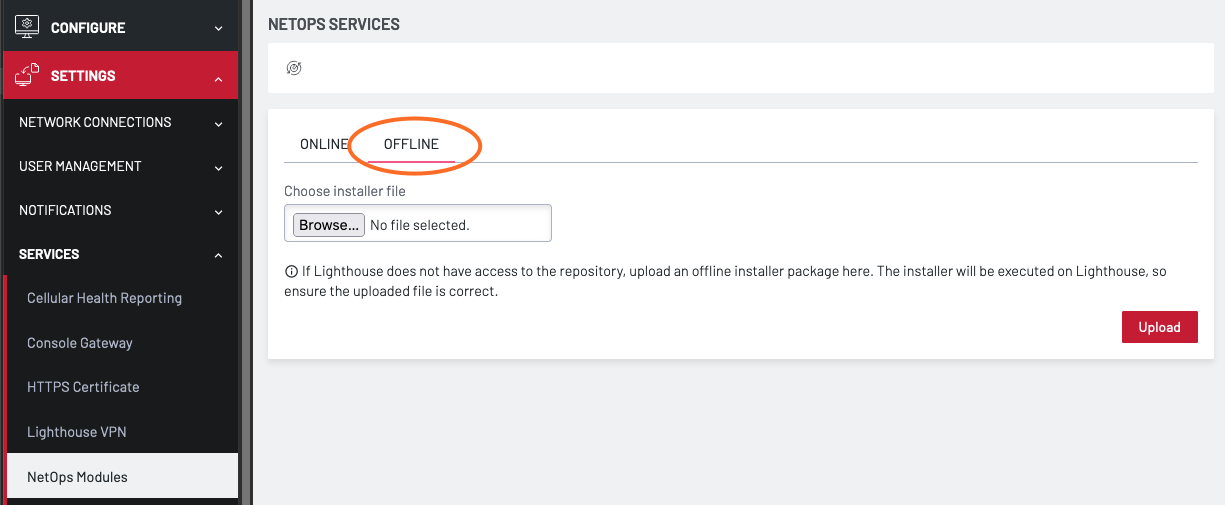
Task: Click the info icon beside Lighthouse notice
Action: click(x=292, y=271)
